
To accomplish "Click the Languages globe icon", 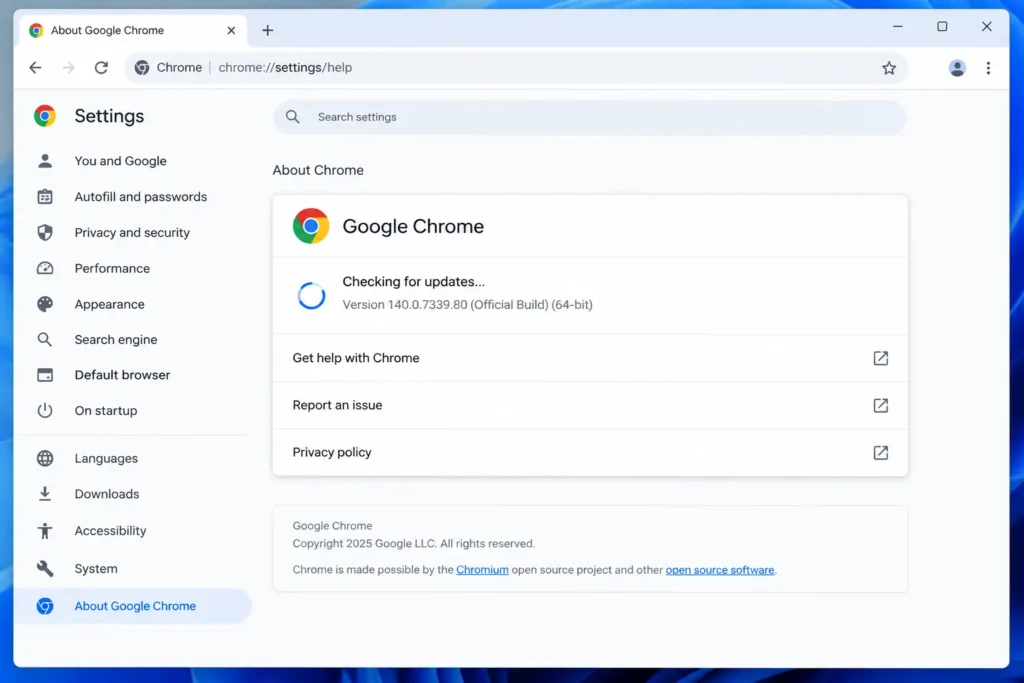I will [45, 458].
